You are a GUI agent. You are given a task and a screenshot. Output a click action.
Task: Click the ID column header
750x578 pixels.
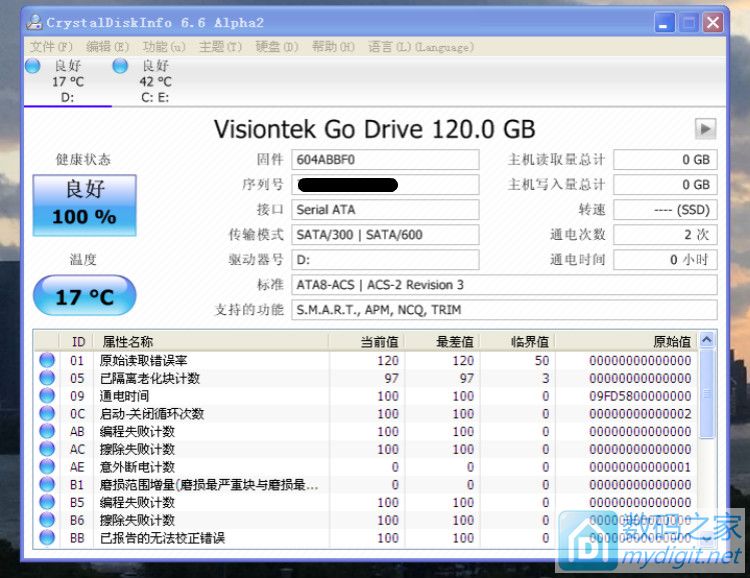pos(77,342)
